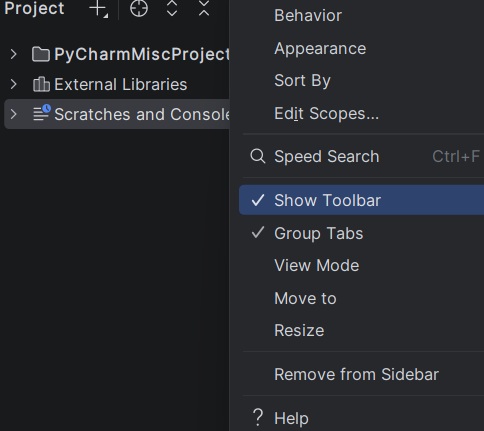
Task: Click the Scratches and Consoles icon
Action: tap(42, 113)
